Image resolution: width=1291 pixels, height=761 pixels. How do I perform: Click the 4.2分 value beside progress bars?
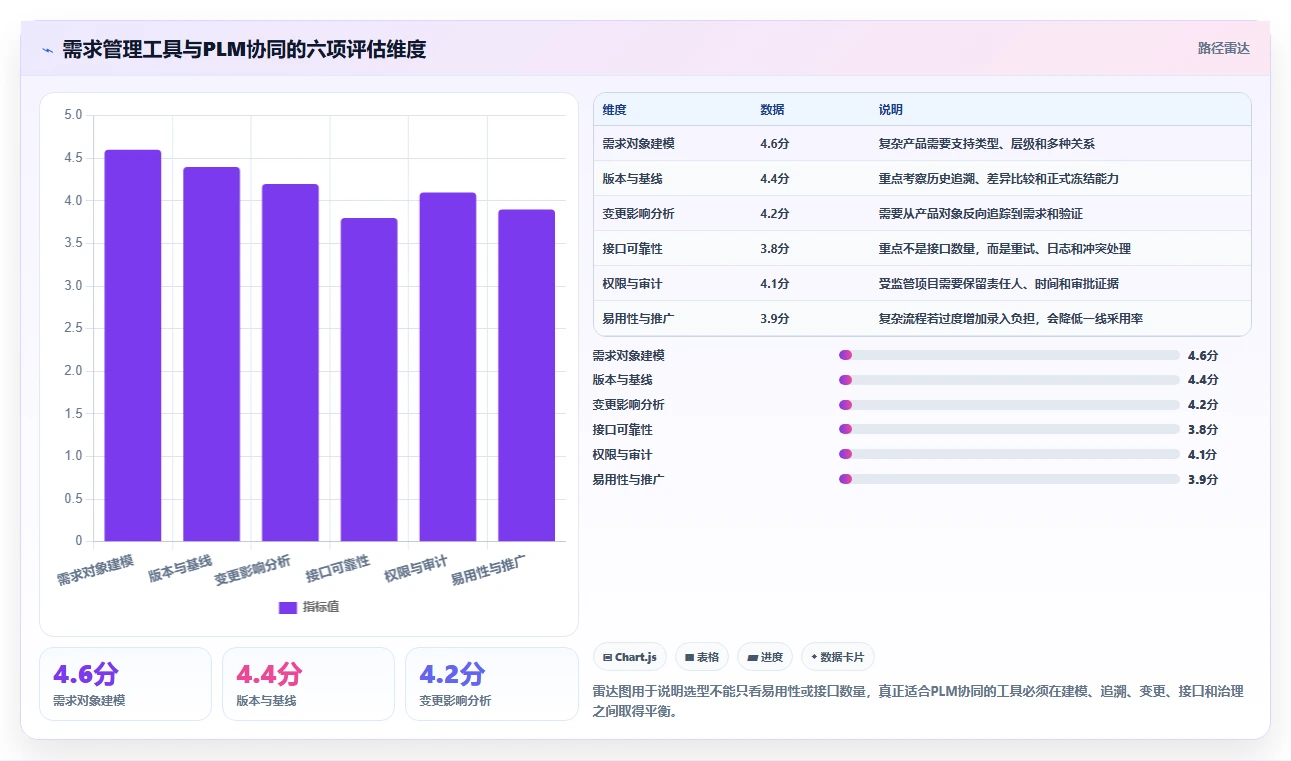click(x=1203, y=405)
